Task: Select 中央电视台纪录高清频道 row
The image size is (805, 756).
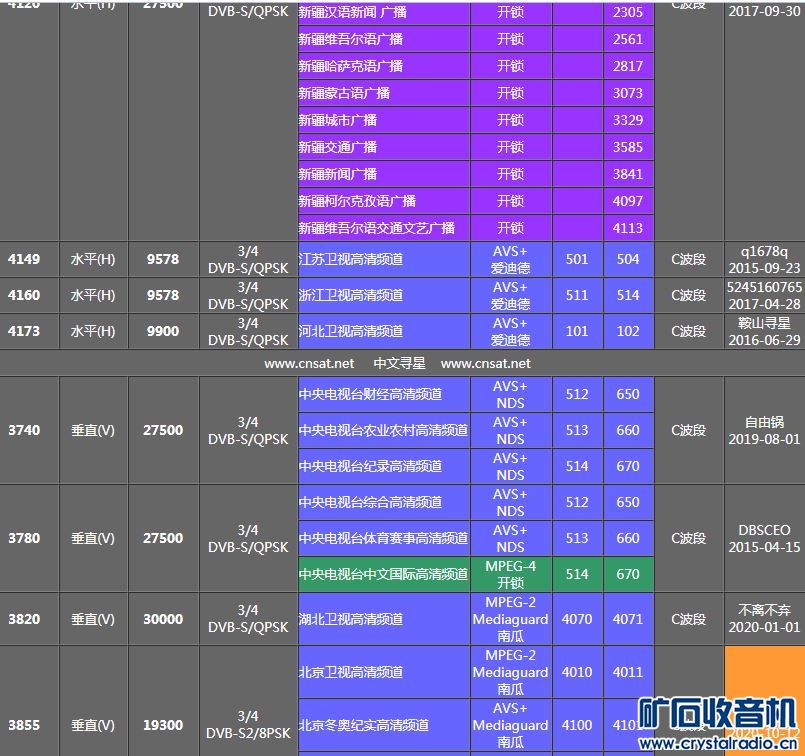Action: coord(370,466)
